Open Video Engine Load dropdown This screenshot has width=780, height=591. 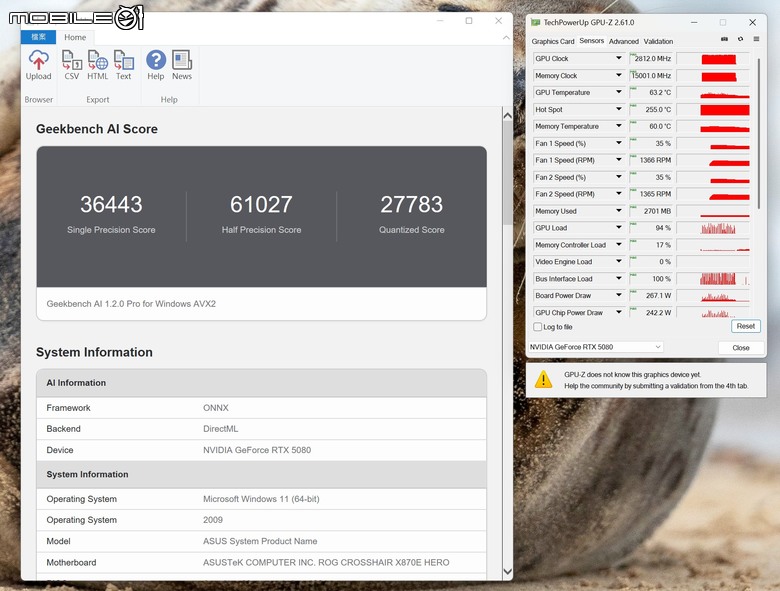pos(618,261)
